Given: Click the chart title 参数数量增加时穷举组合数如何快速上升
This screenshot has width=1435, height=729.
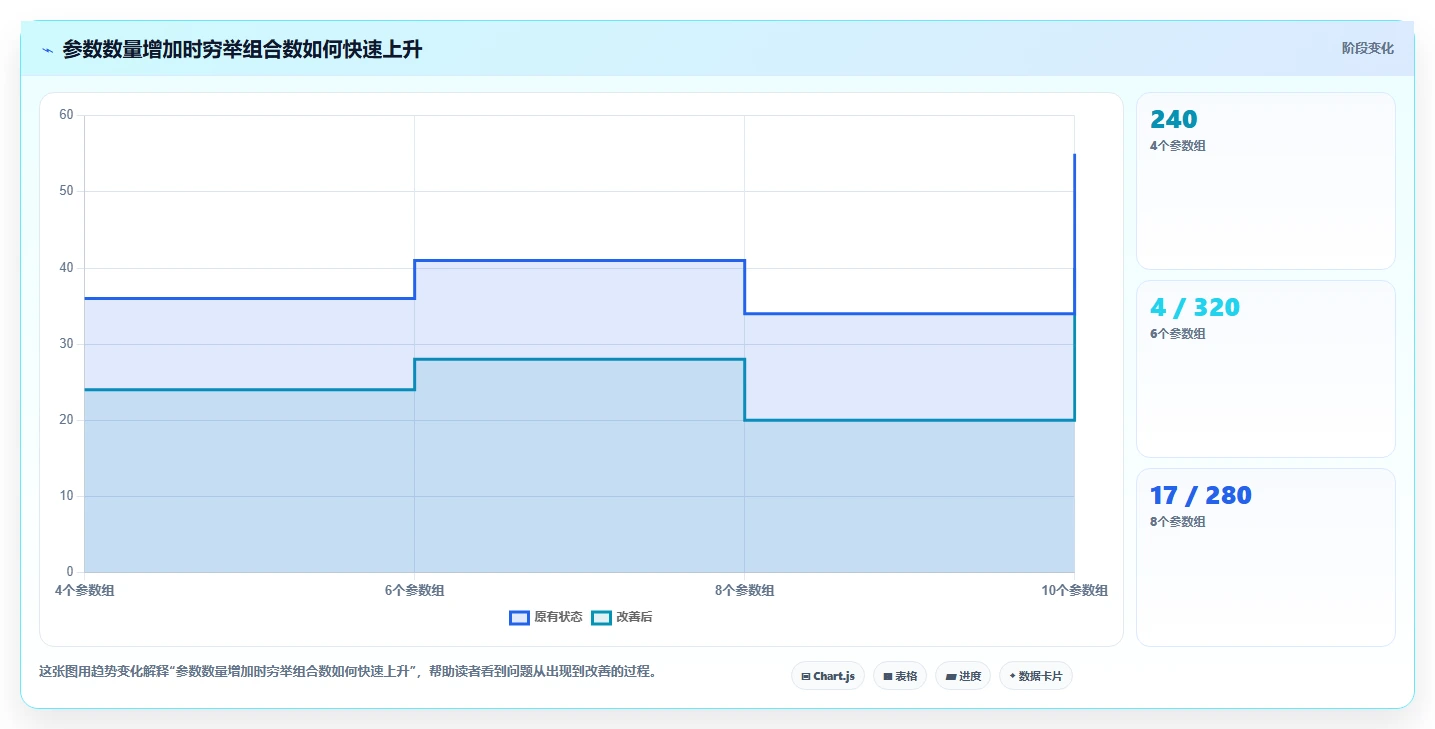Looking at the screenshot, I should [242, 50].
